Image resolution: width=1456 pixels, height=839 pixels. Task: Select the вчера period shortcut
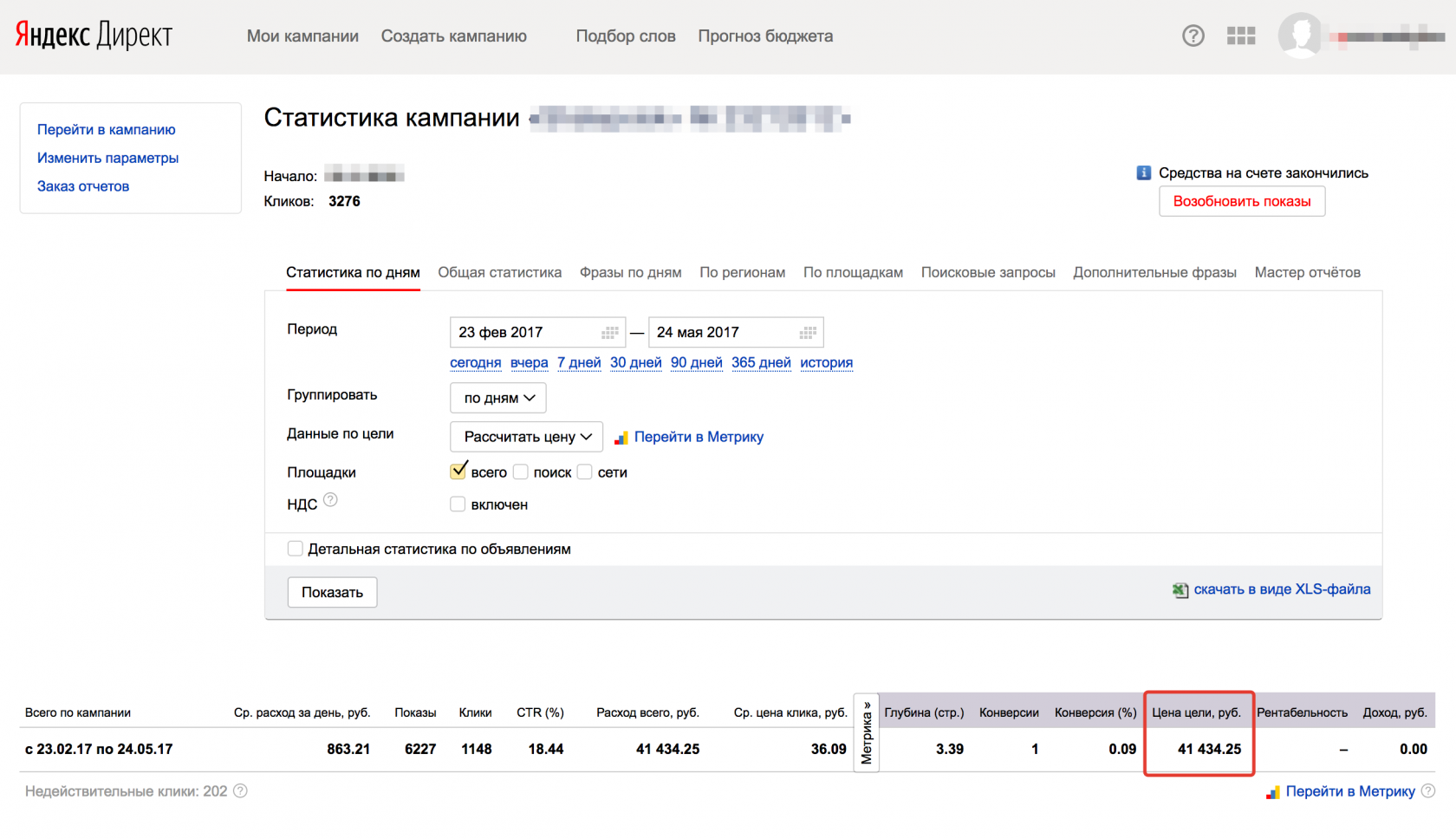530,362
